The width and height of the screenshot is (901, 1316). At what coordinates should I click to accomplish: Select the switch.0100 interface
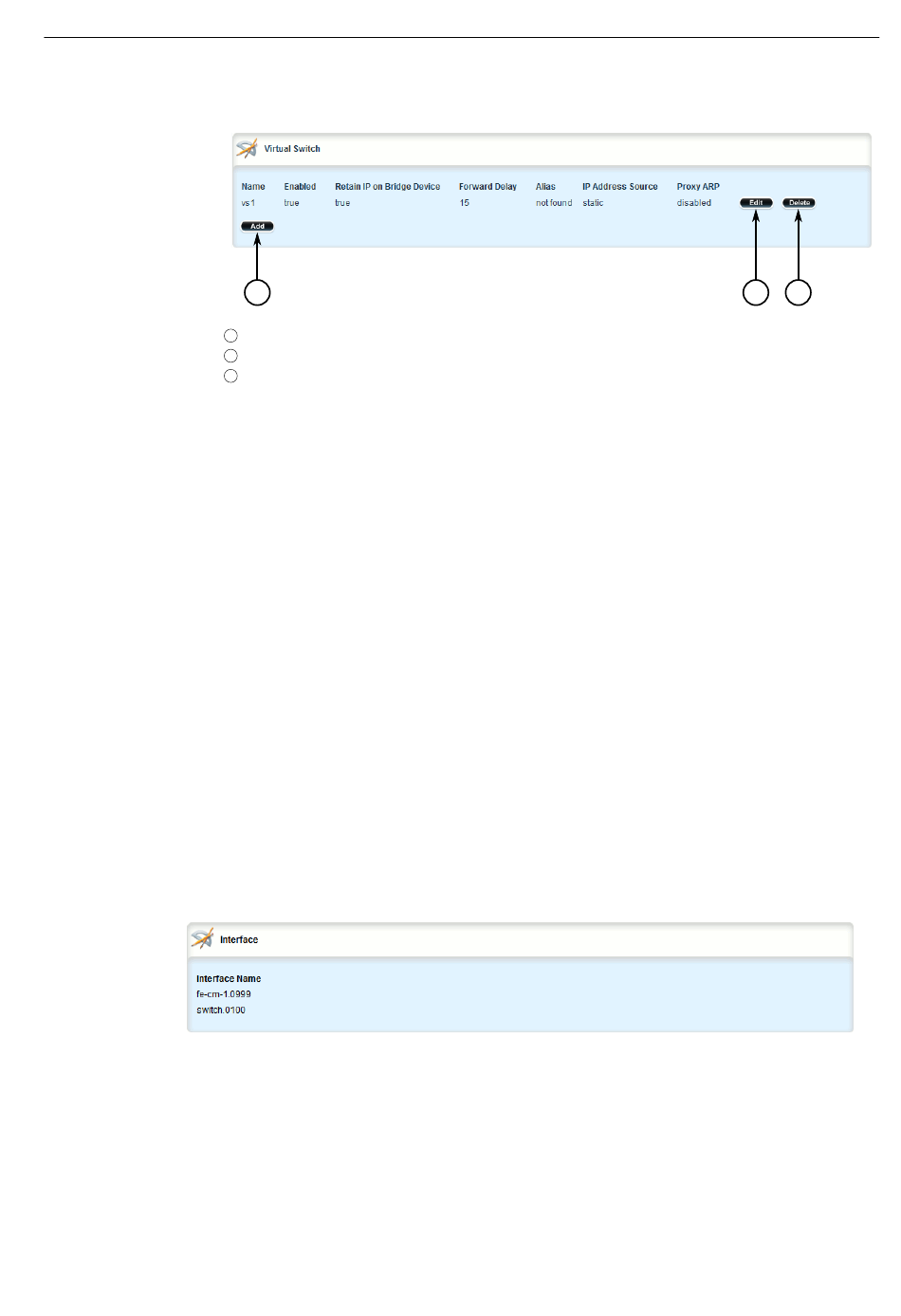point(221,1010)
